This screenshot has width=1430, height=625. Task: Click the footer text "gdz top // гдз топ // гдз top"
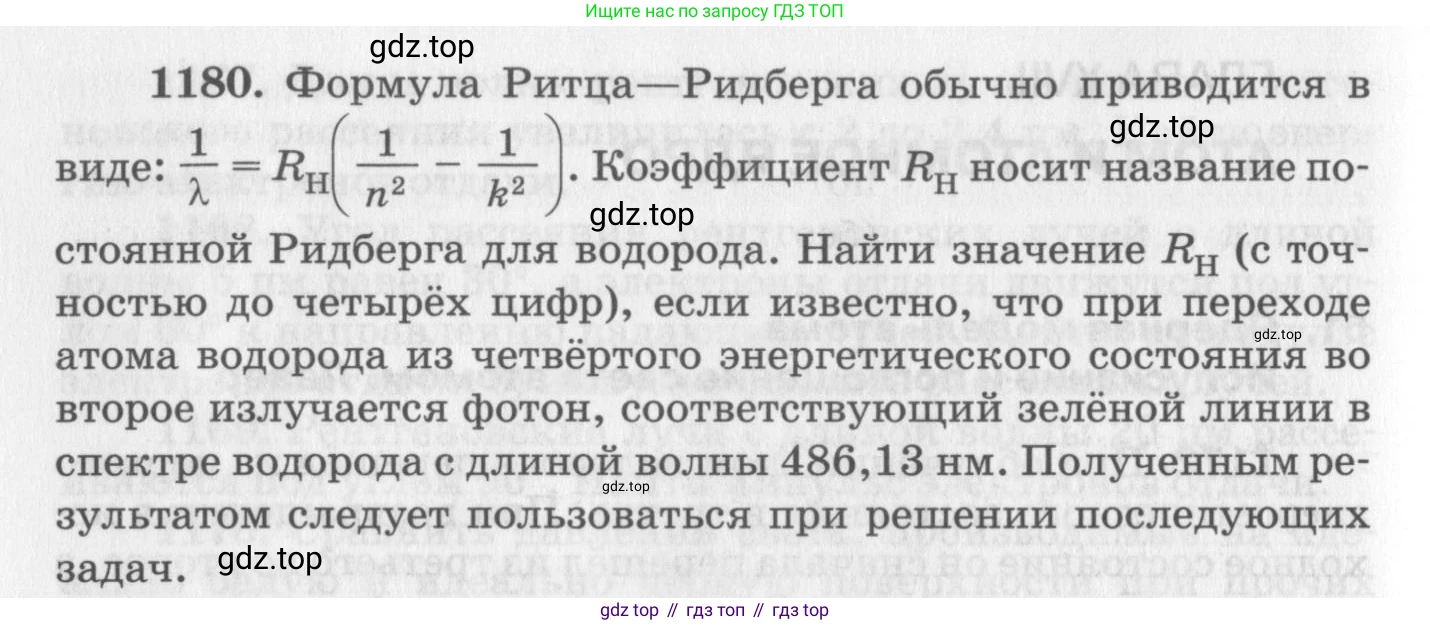(x=714, y=610)
